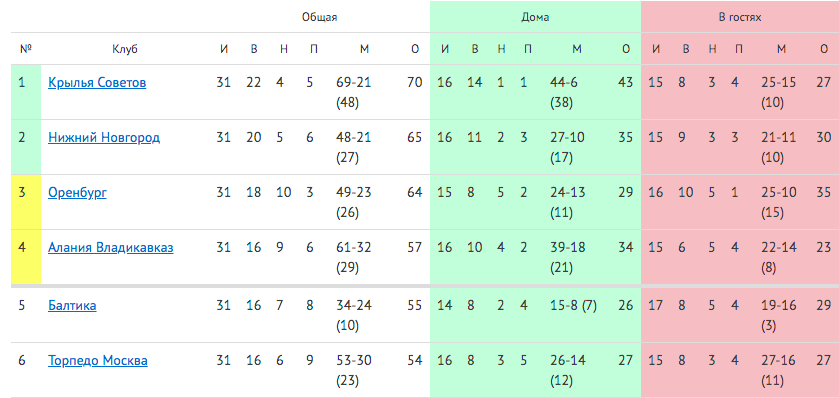The image size is (839, 398).
Task: Select the Общая table section header
Action: coord(319,17)
